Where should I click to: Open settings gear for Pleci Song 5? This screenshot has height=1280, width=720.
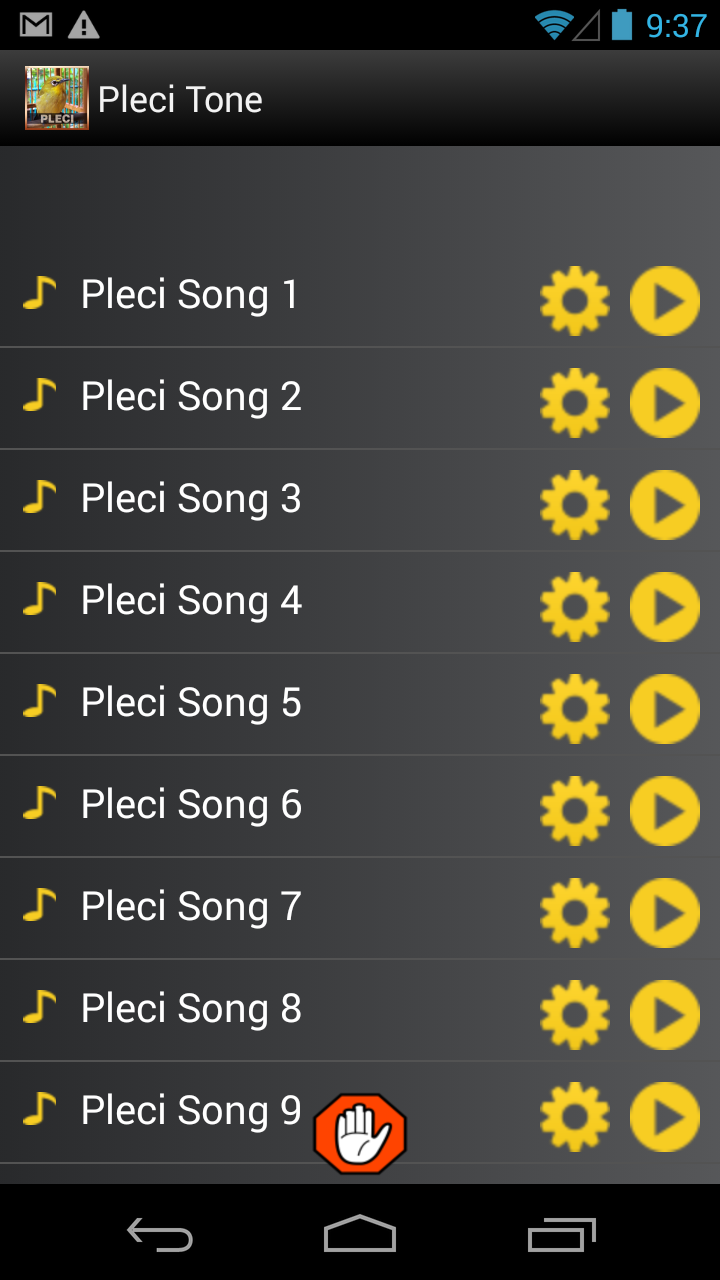pyautogui.click(x=575, y=709)
